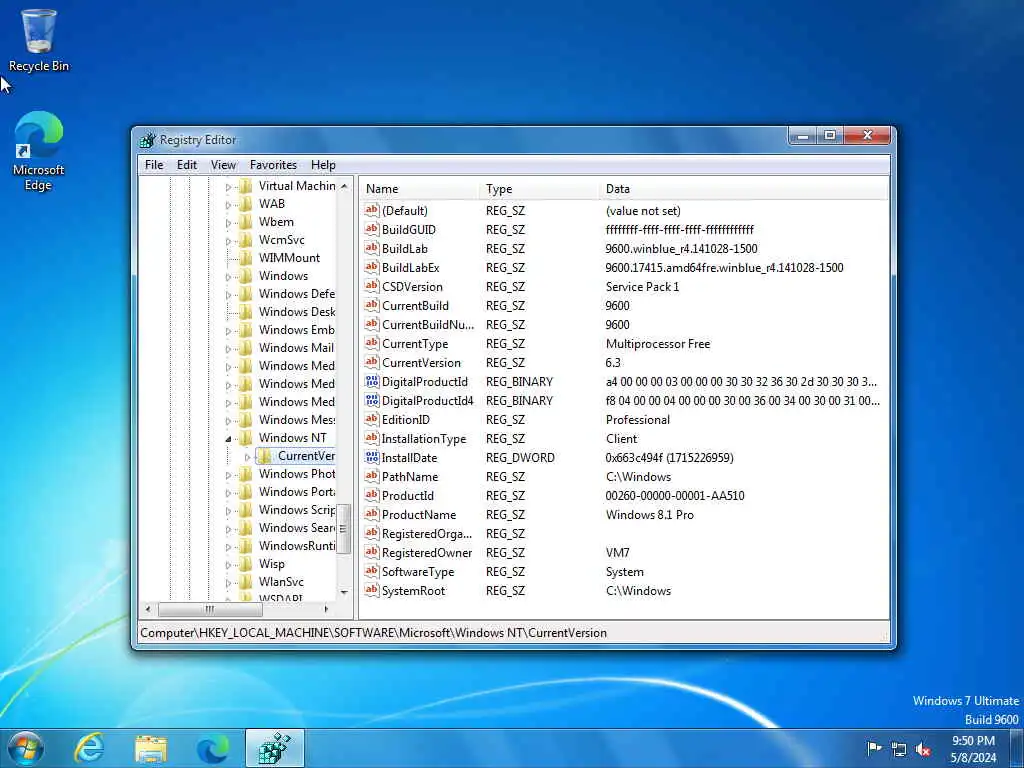
Task: Click the 'Multiprocessor Free' data cell
Action: 658,344
